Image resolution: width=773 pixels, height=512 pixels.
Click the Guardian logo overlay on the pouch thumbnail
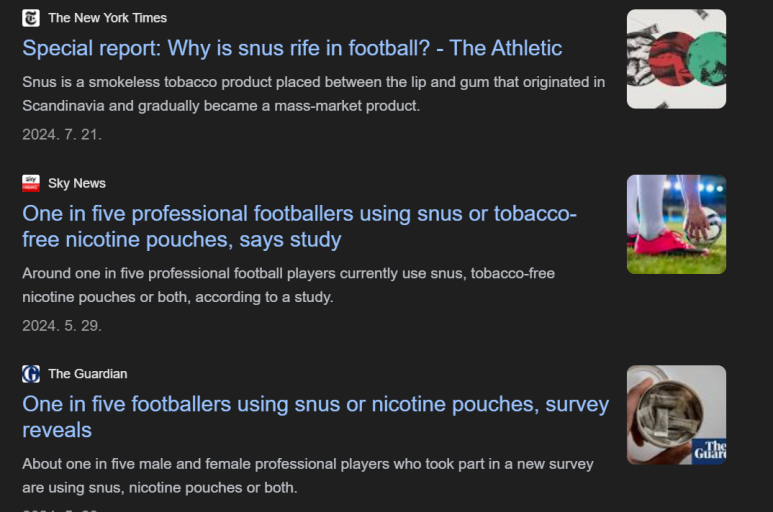(710, 450)
